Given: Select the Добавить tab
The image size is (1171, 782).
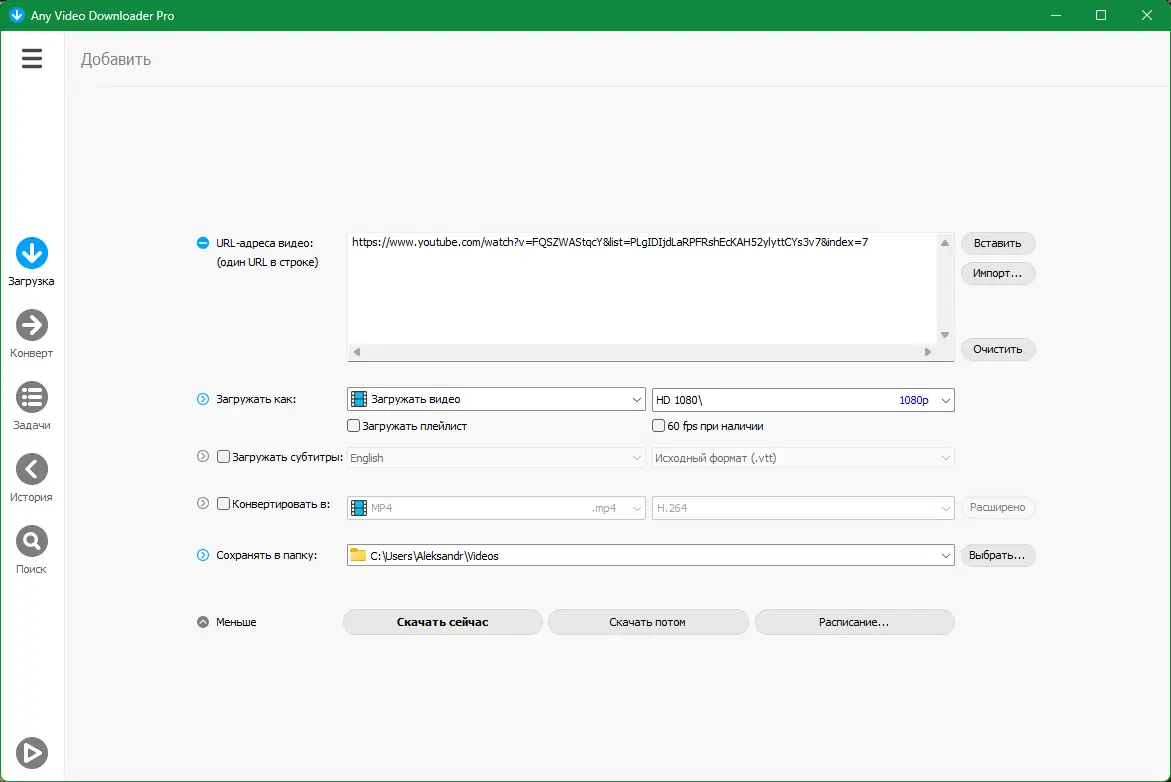Looking at the screenshot, I should pyautogui.click(x=116, y=59).
